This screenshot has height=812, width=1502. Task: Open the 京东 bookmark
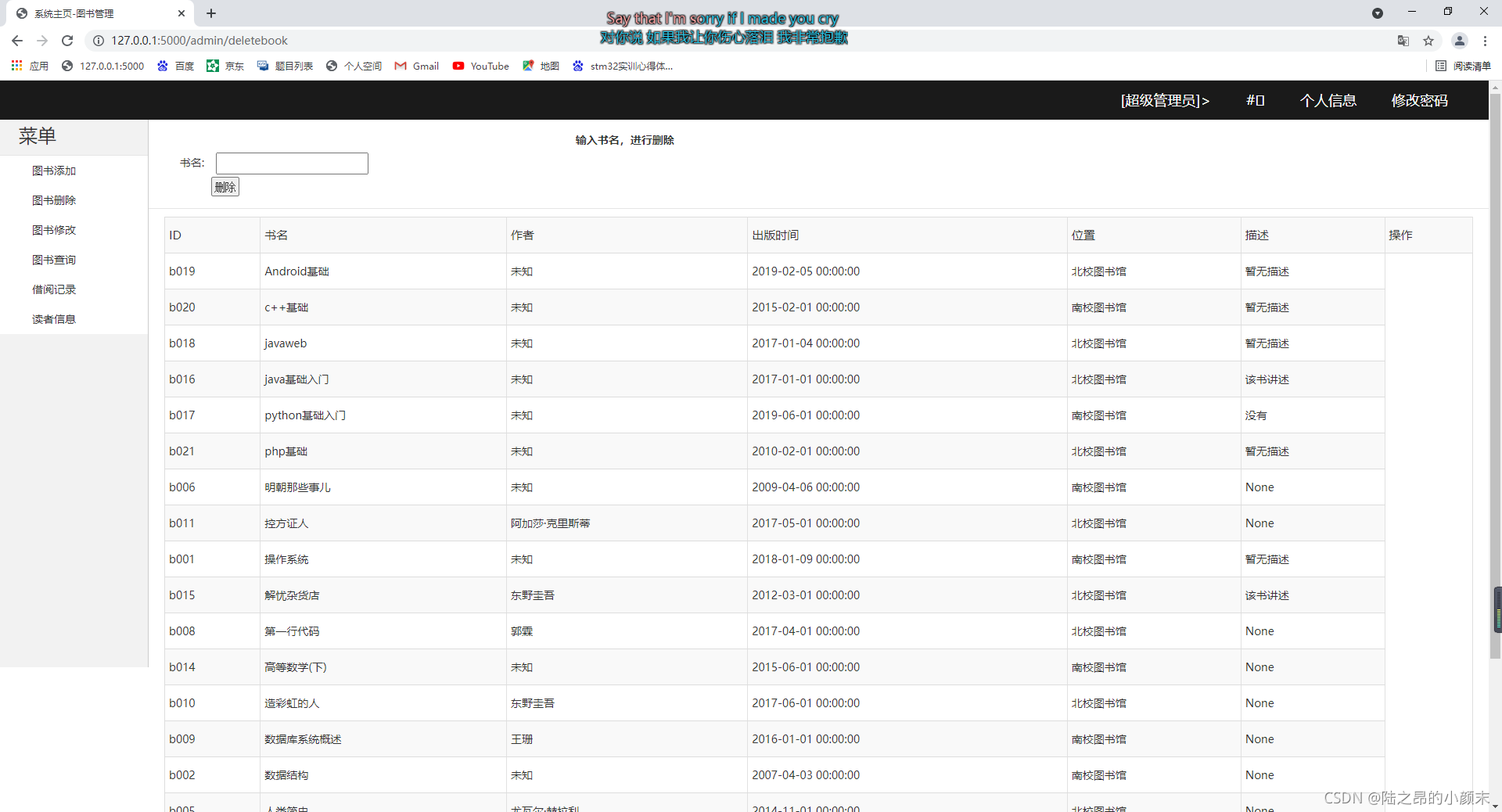(225, 66)
